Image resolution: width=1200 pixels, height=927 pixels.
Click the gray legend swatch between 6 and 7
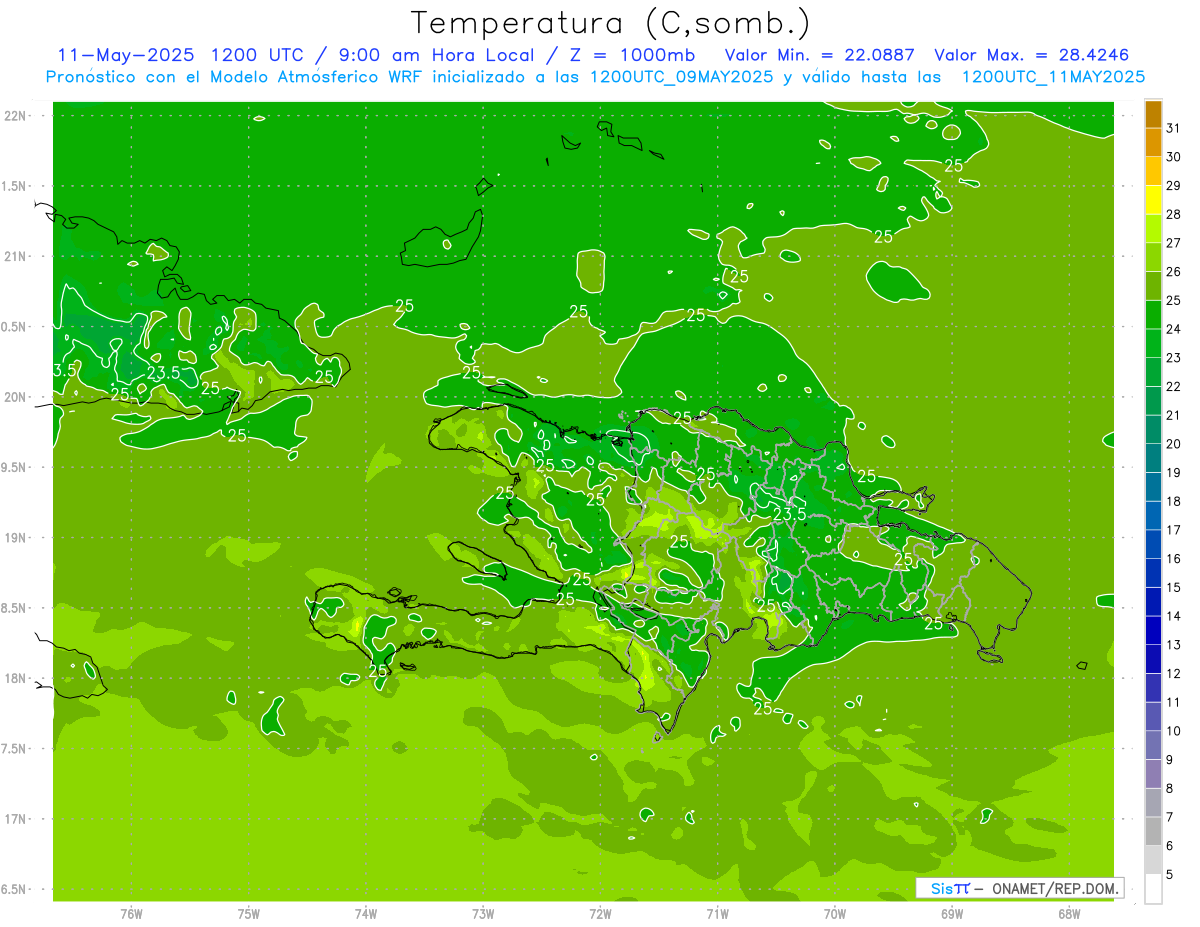[1154, 831]
